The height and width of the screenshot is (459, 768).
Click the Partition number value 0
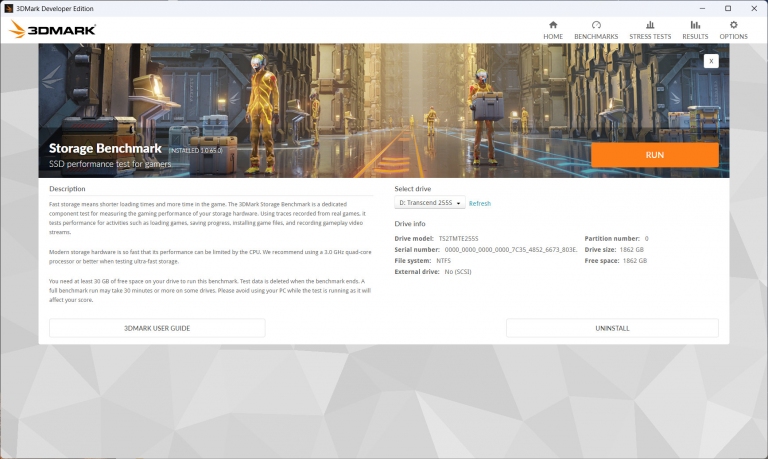tap(647, 239)
